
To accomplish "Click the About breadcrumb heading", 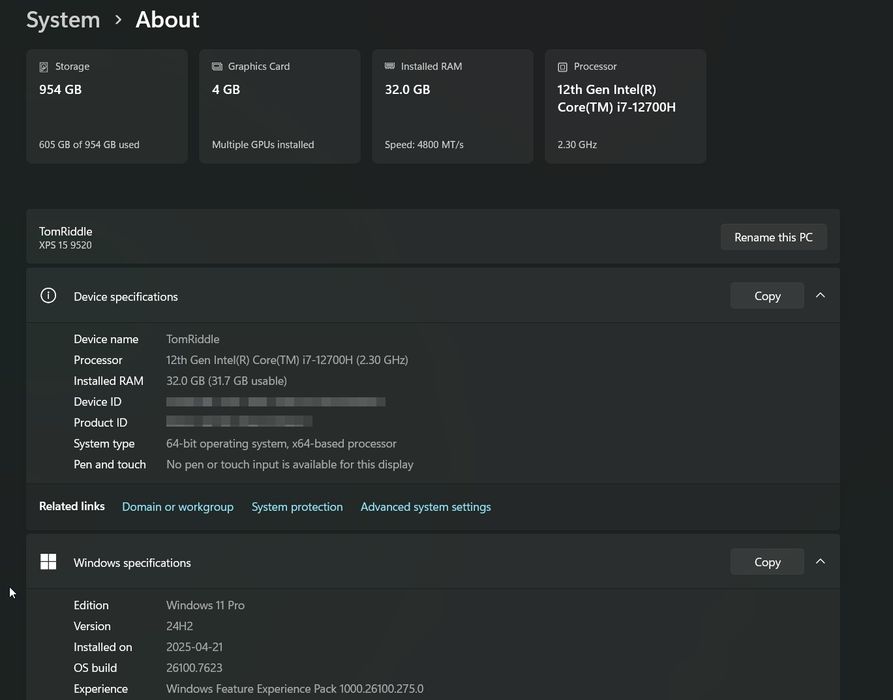I will (x=167, y=20).
